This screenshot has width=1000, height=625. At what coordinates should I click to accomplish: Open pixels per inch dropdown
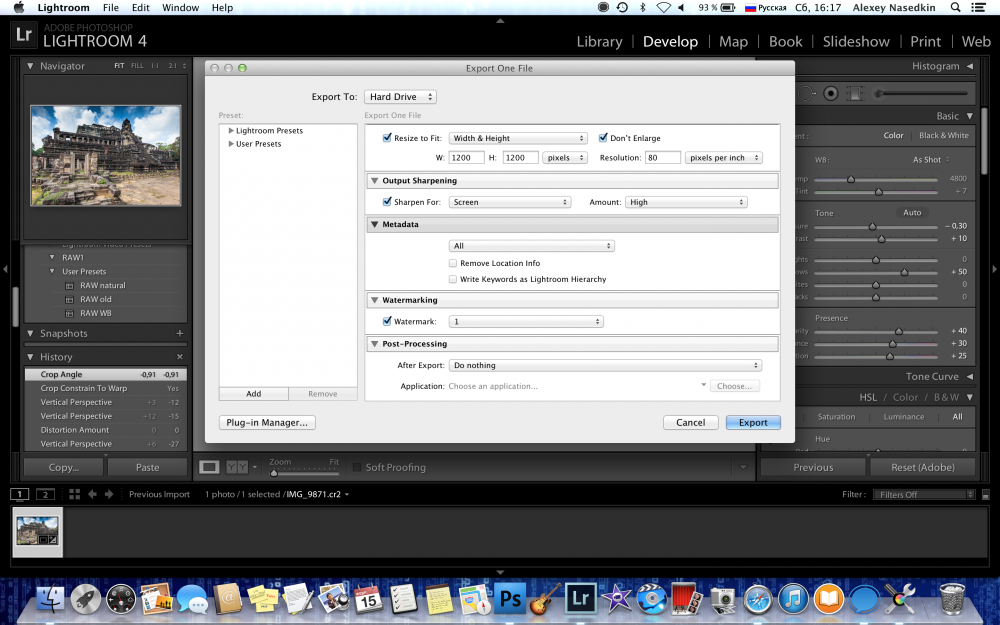point(723,158)
